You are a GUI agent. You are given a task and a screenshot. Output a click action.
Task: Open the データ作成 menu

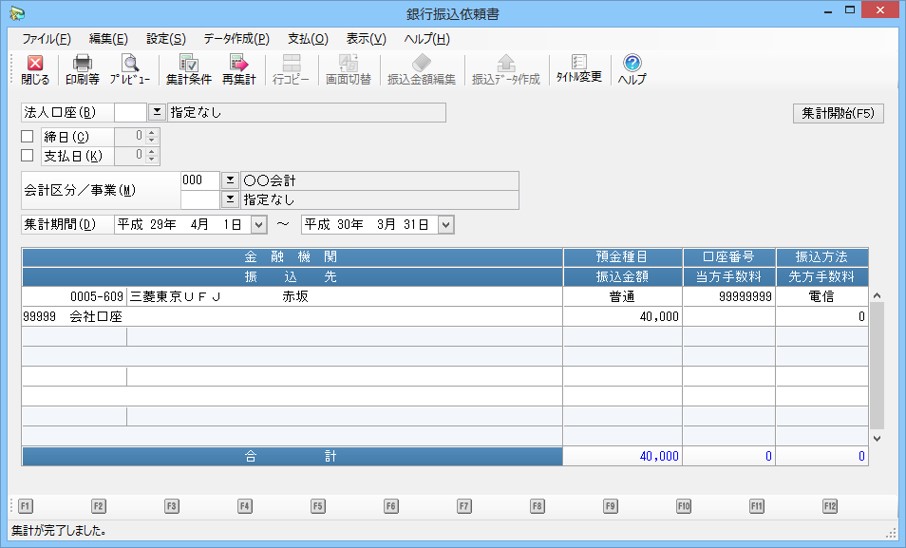[236, 39]
